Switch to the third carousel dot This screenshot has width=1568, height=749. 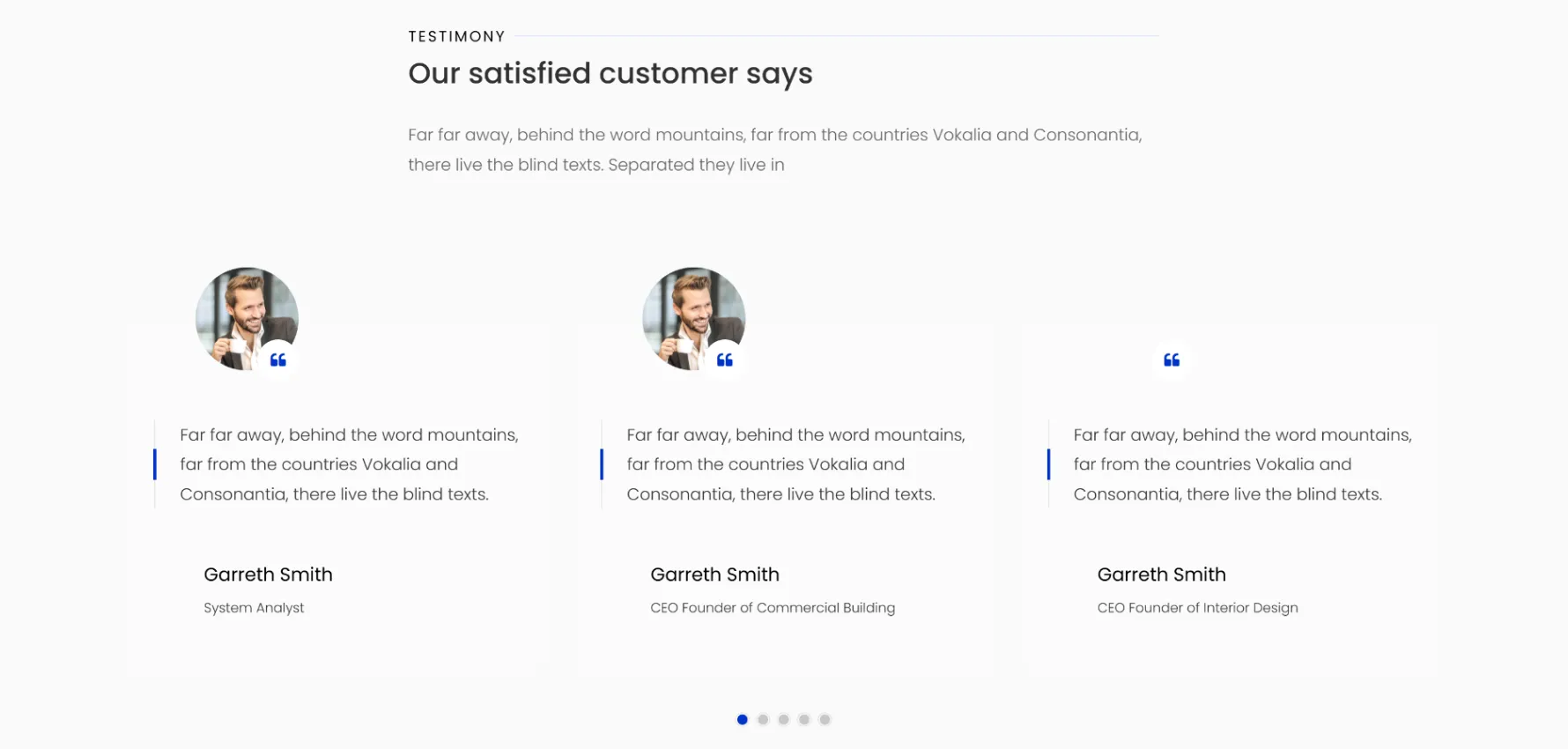(783, 720)
